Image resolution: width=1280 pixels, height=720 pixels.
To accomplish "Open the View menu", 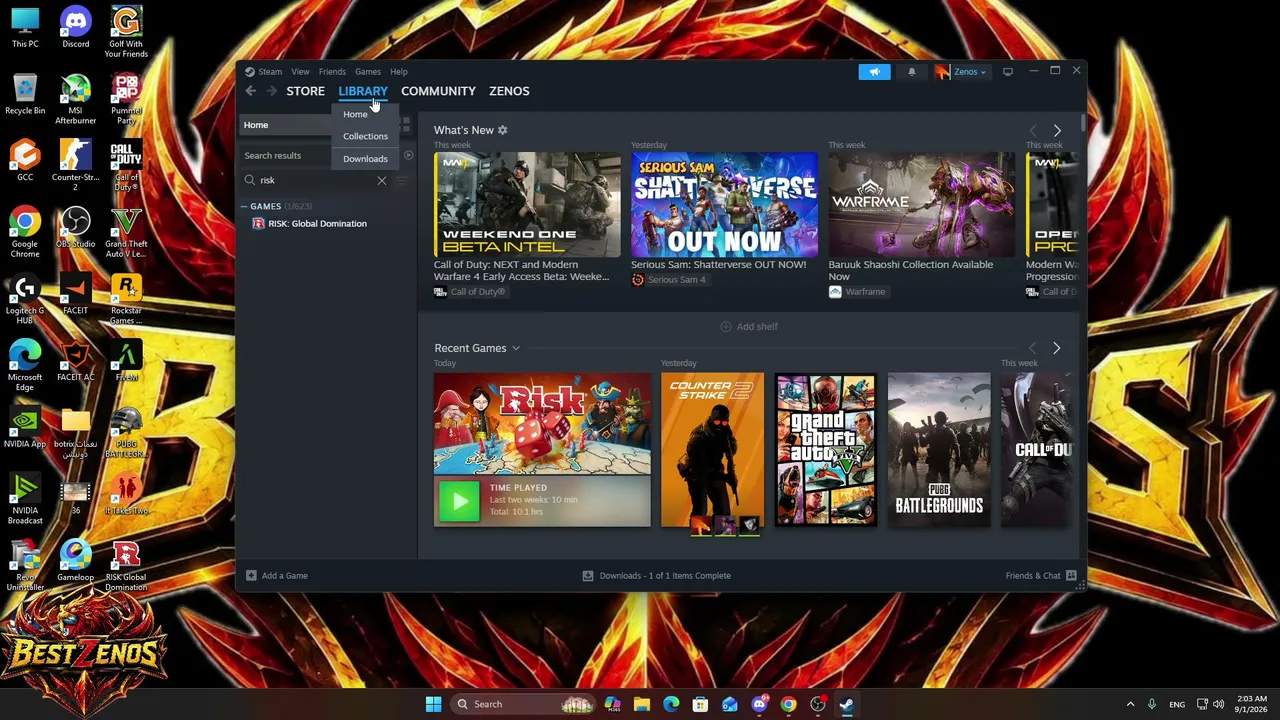I will coord(300,72).
